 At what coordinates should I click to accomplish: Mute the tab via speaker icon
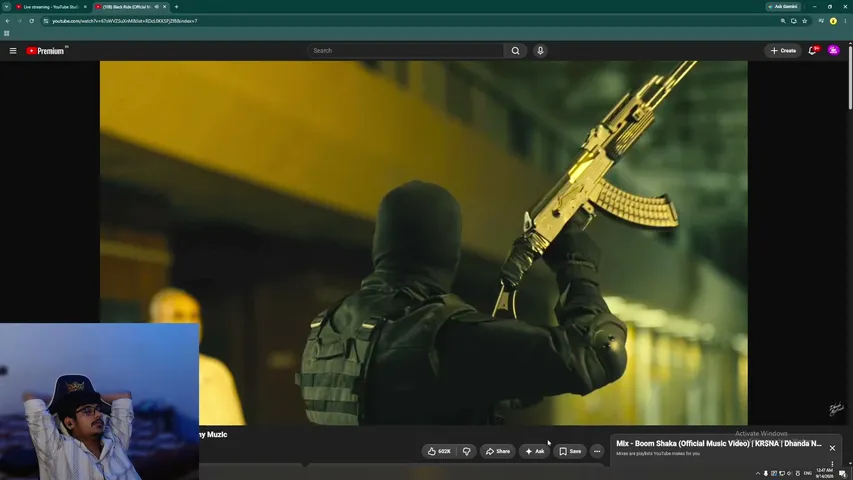pyautogui.click(x=157, y=7)
